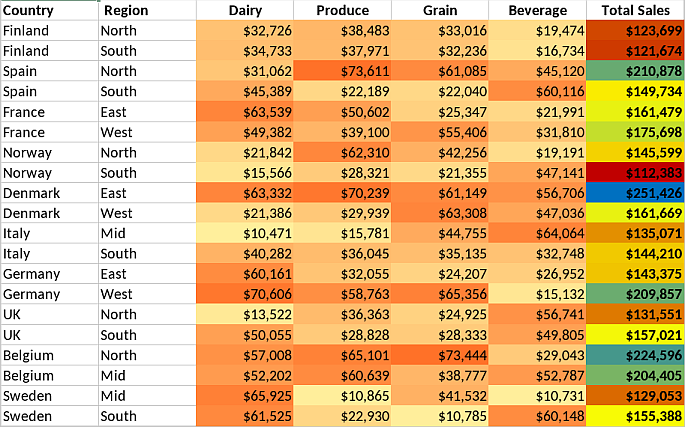Select the Country column header cell
The image size is (685, 427).
49,10
